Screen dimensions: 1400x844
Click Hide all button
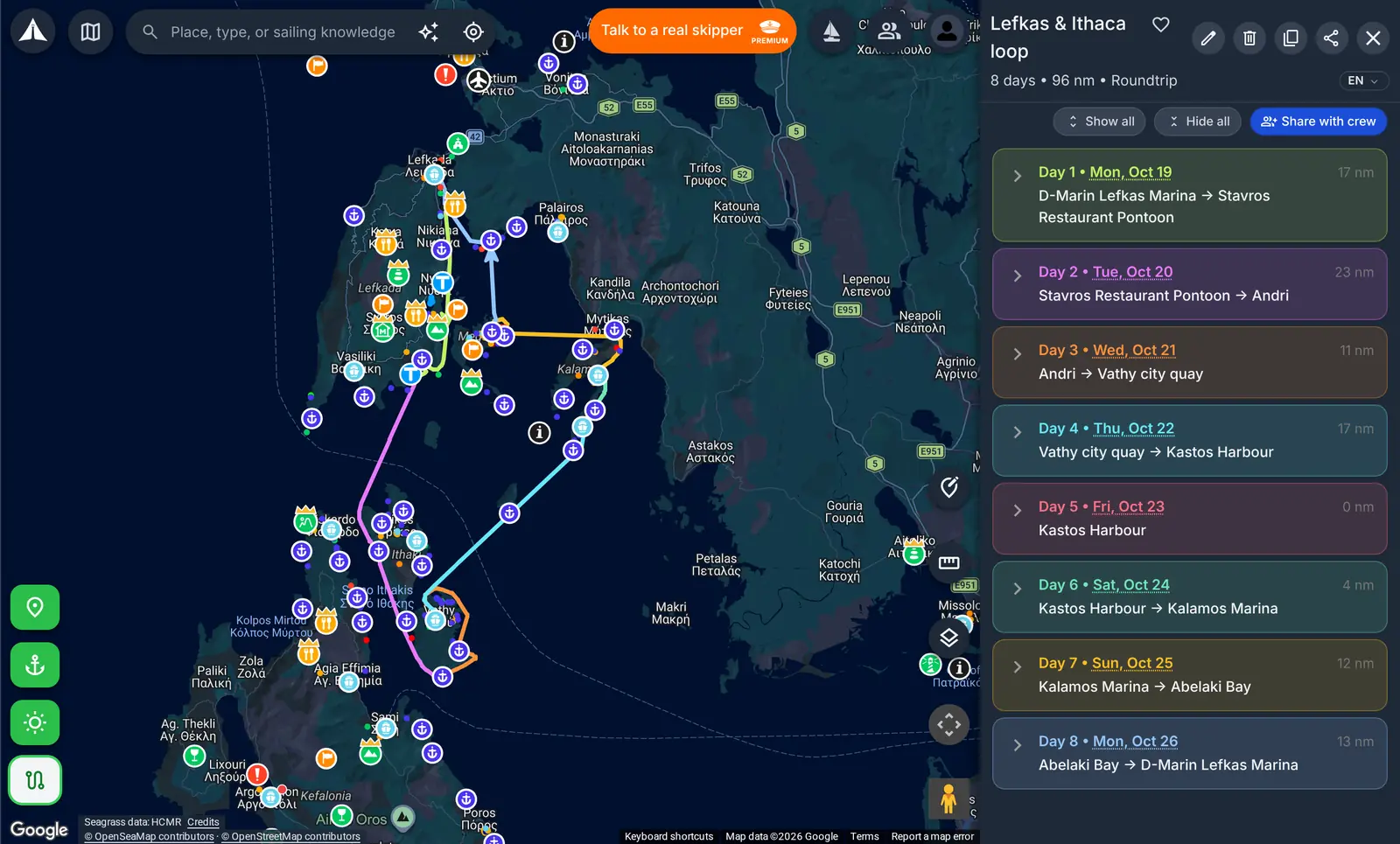click(x=1199, y=122)
